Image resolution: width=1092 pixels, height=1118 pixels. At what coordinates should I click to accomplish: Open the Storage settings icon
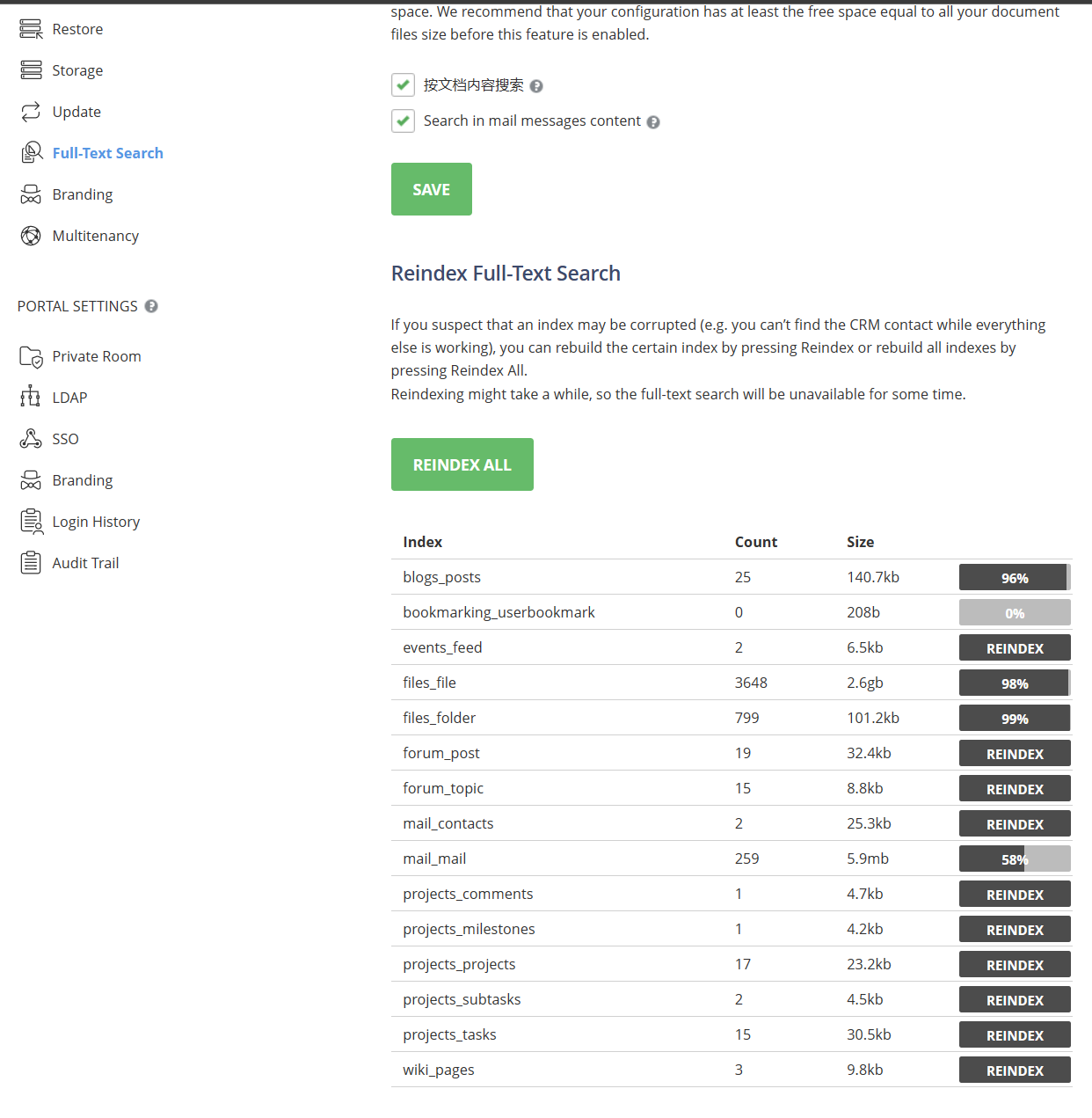click(x=30, y=69)
